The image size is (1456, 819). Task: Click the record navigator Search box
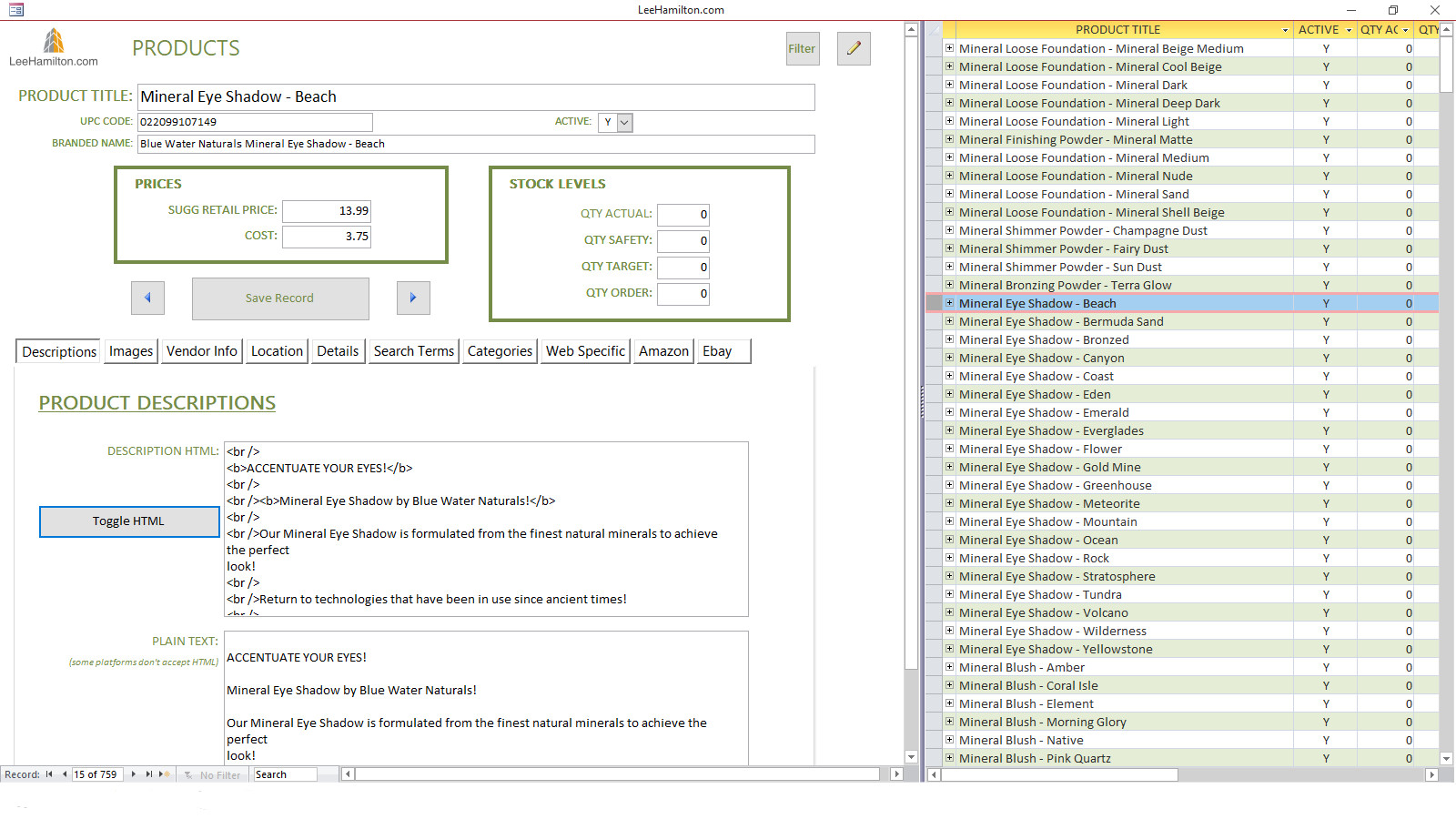pos(285,774)
